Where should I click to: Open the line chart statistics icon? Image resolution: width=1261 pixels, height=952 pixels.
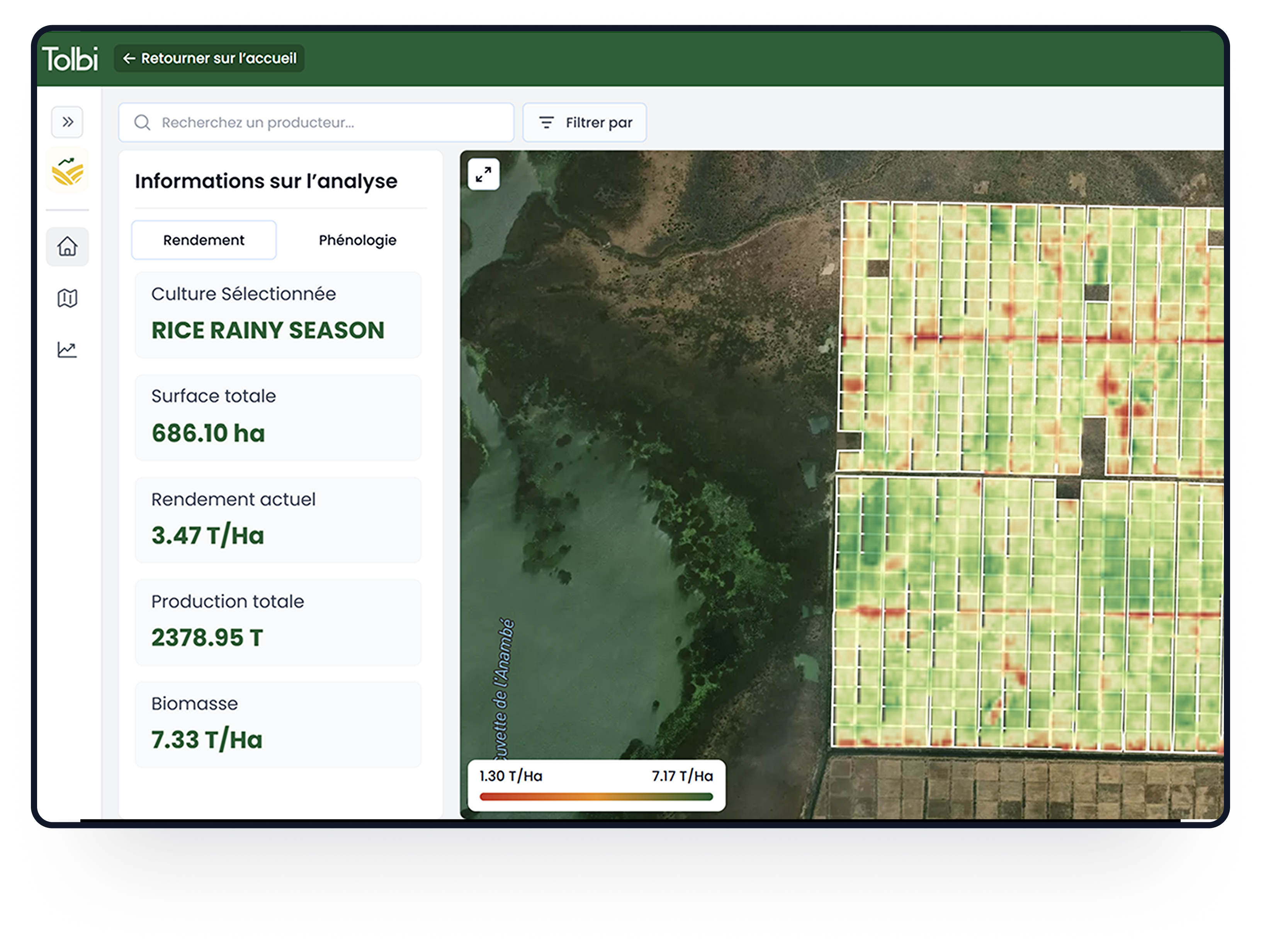[67, 349]
